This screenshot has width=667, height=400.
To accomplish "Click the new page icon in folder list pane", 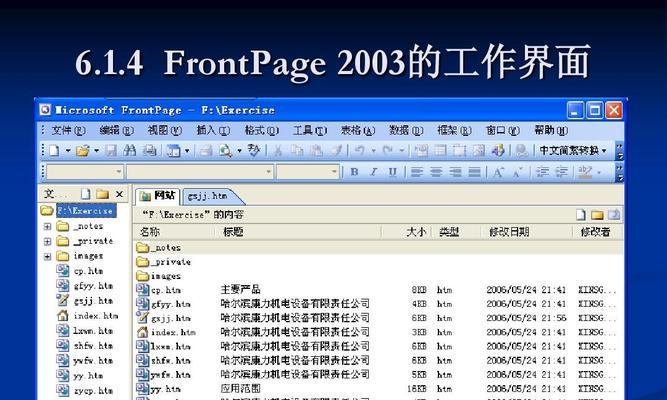I will pyautogui.click(x=86, y=194).
